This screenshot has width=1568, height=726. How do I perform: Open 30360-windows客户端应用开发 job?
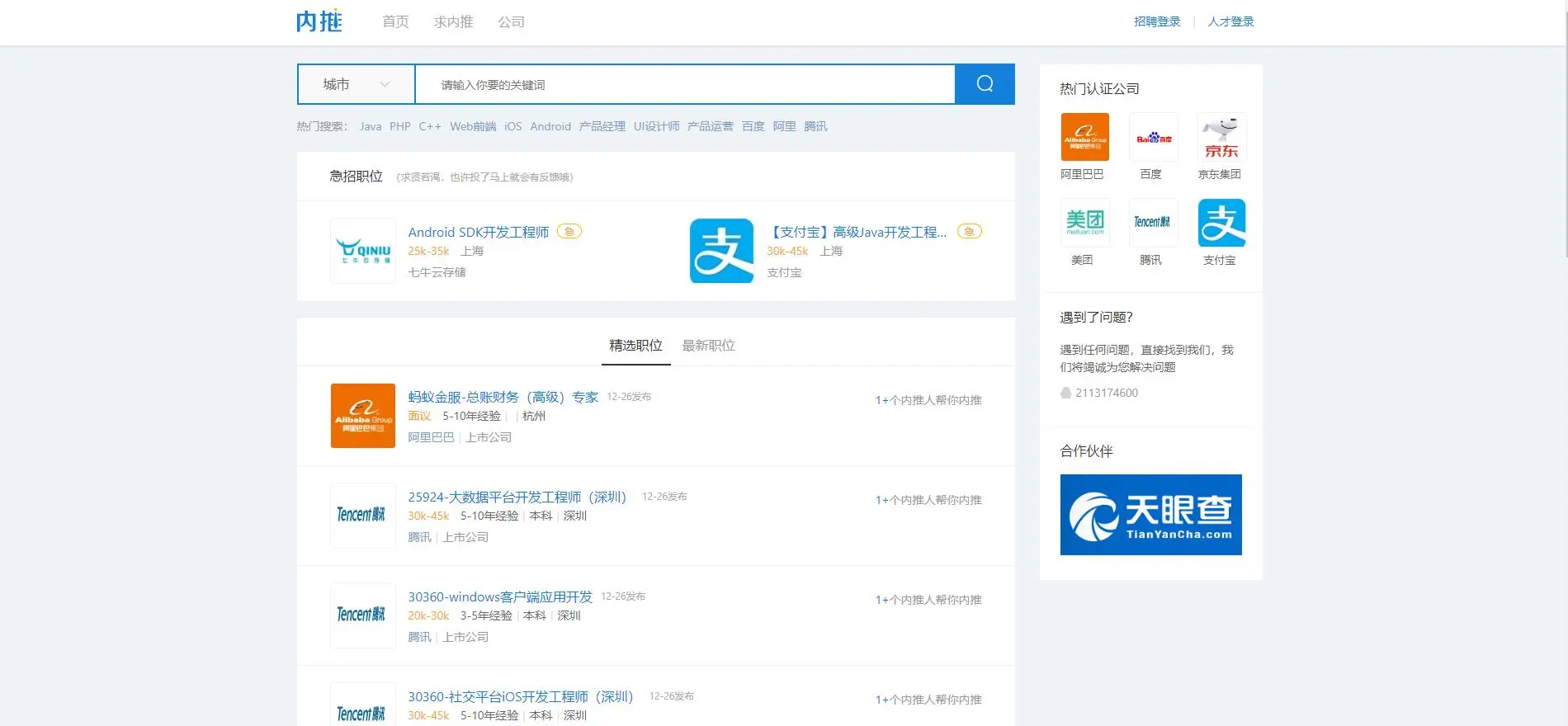(500, 597)
